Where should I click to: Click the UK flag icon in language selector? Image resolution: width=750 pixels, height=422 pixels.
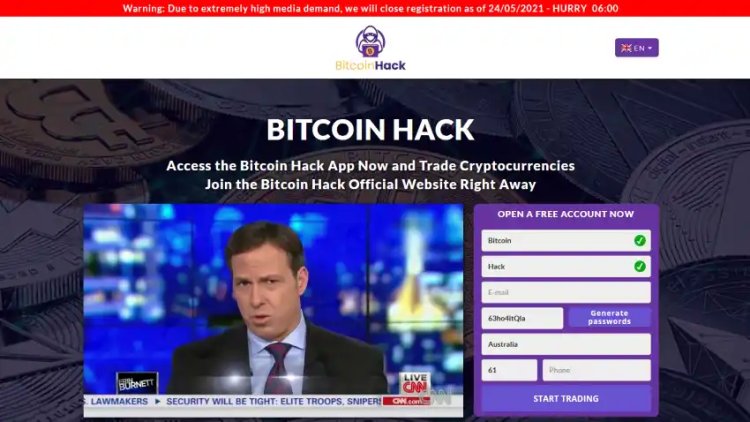click(x=626, y=48)
